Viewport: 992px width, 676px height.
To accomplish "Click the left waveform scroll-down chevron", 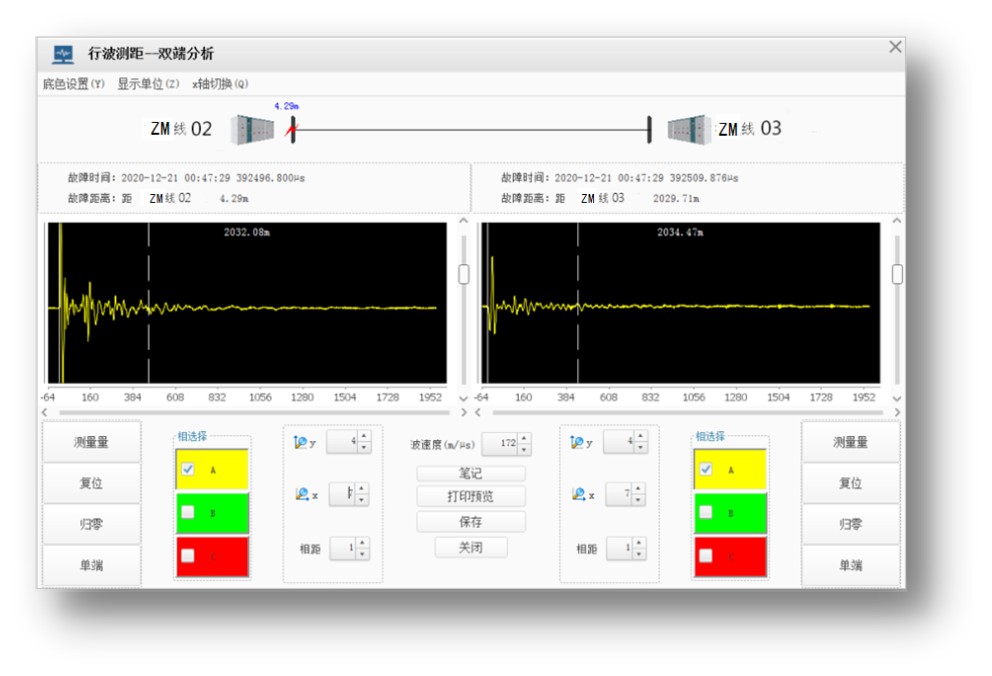I will [x=464, y=398].
